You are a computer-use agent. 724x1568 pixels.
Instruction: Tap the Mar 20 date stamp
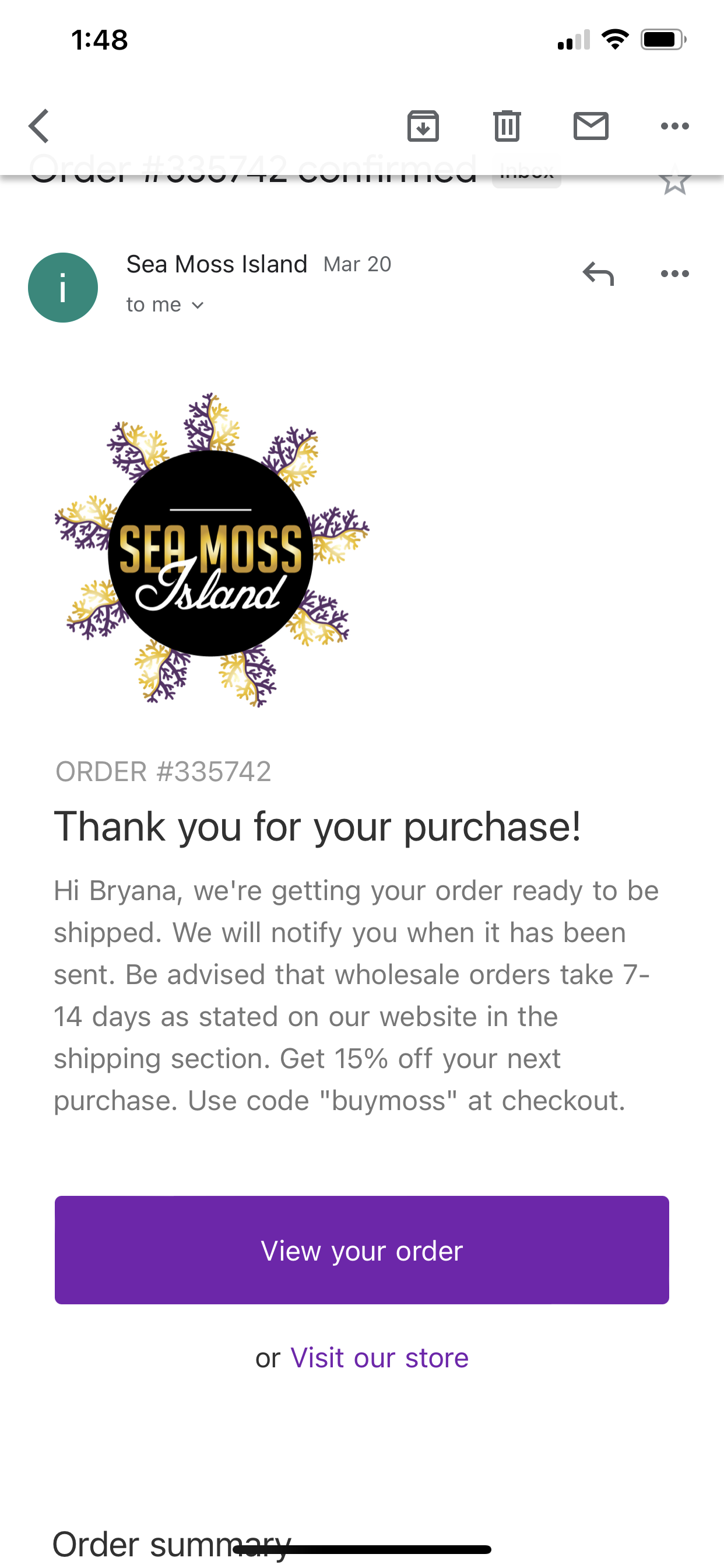pos(357,264)
